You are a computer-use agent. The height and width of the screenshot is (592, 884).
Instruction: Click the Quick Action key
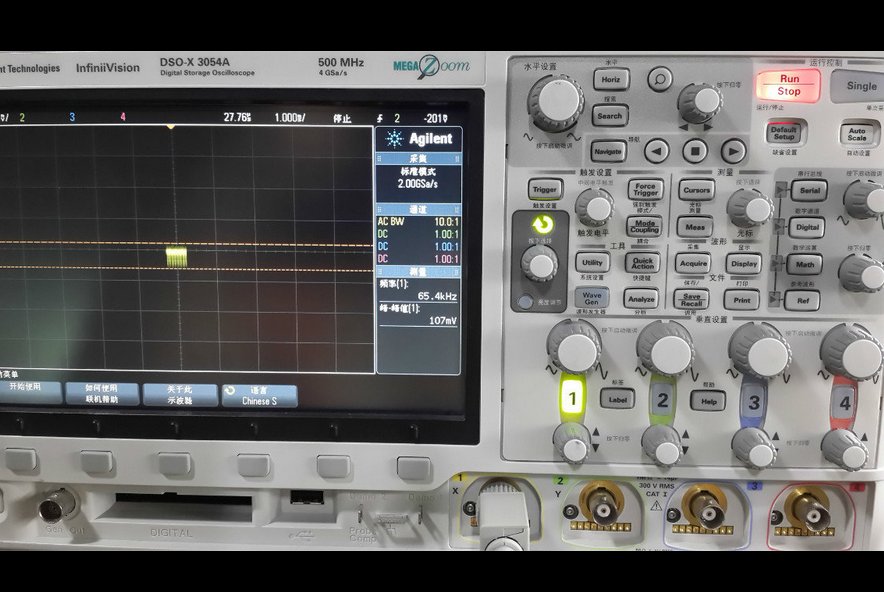(x=642, y=263)
